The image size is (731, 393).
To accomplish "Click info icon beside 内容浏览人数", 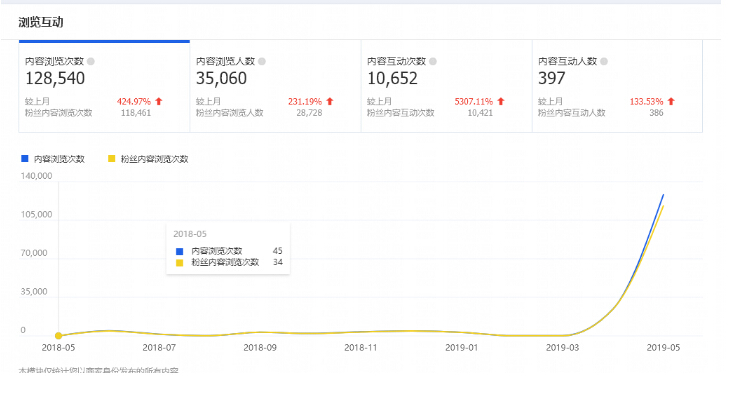I will [262, 62].
